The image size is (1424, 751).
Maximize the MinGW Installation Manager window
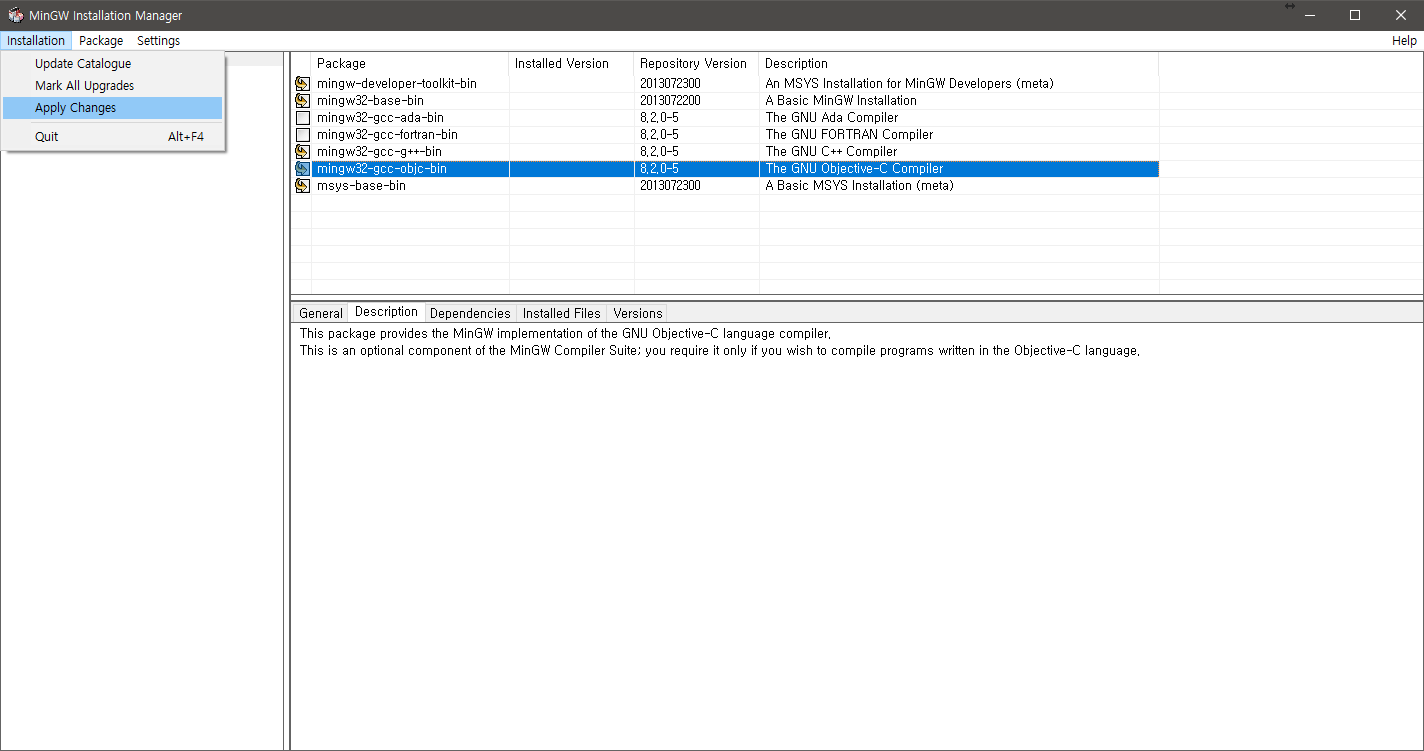(x=1355, y=15)
